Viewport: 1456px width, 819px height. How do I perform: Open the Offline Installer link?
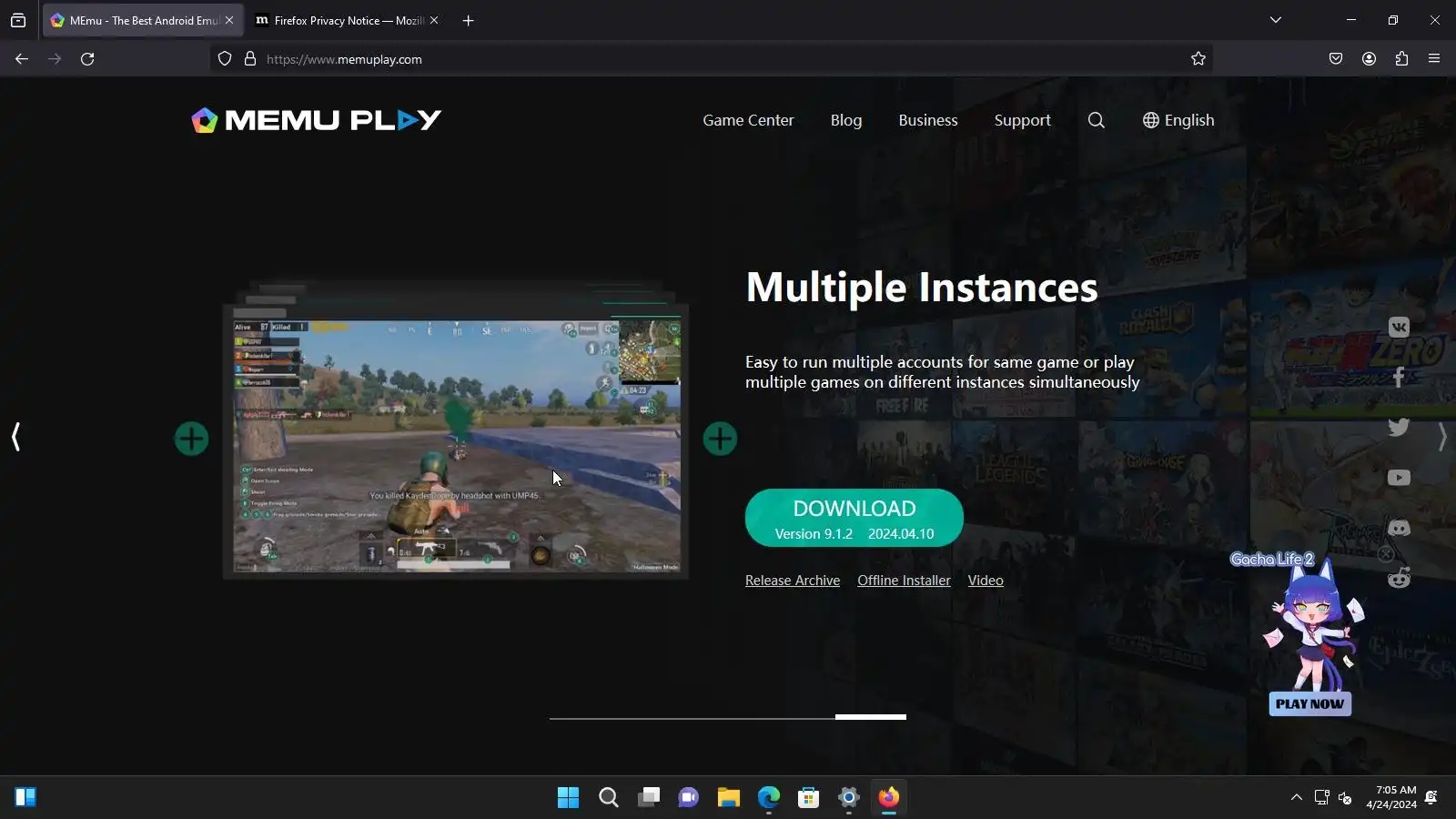(904, 581)
